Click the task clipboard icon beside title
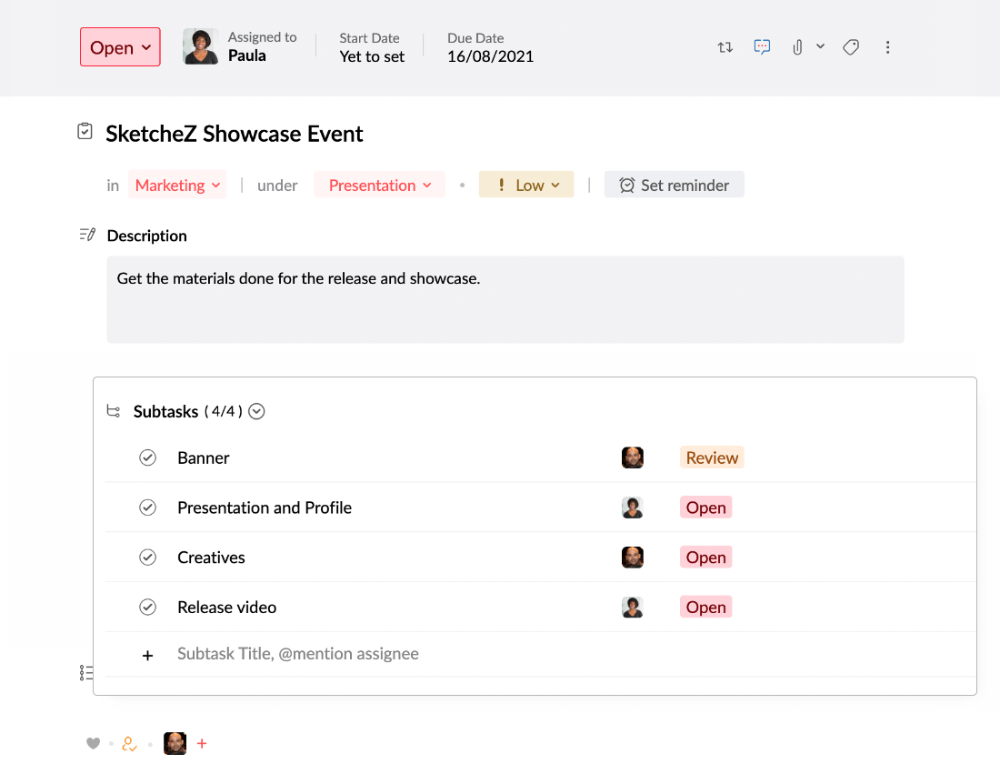The height and width of the screenshot is (764, 1000). point(85,131)
